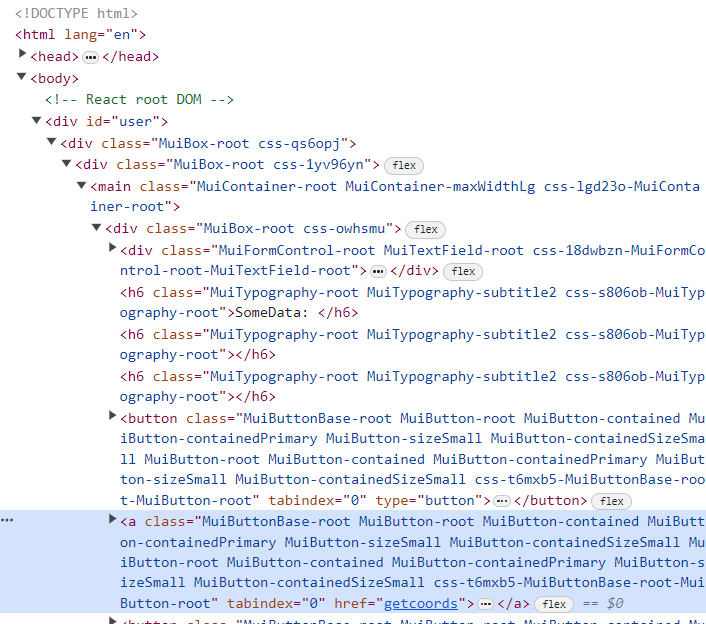Collapse the MuiBox-root css-qs6opj div
This screenshot has width=706, height=624.
[x=52, y=142]
